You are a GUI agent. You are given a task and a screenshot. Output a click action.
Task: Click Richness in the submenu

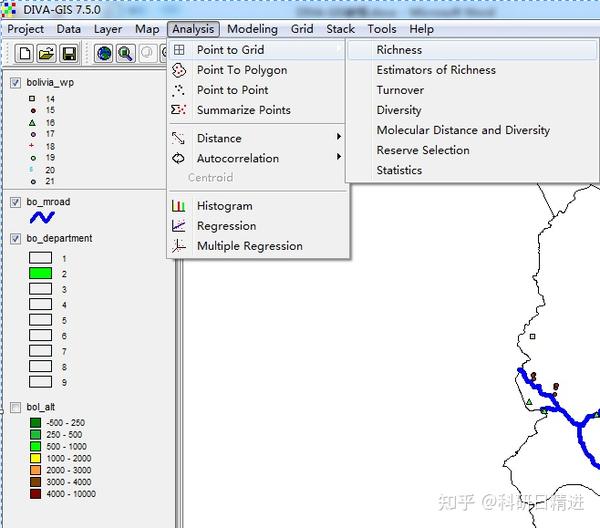pyautogui.click(x=399, y=50)
